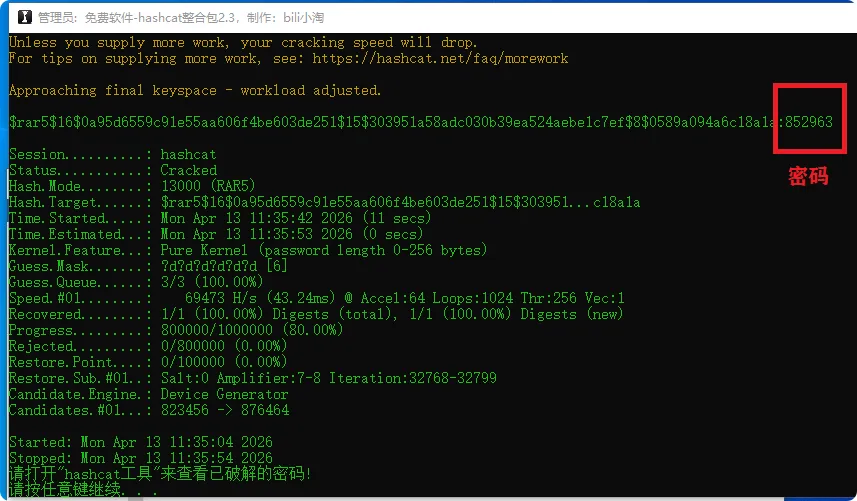Screen dimensions: 857x501
Task: Click the Session hashcat line
Action: pyautogui.click(x=112, y=154)
